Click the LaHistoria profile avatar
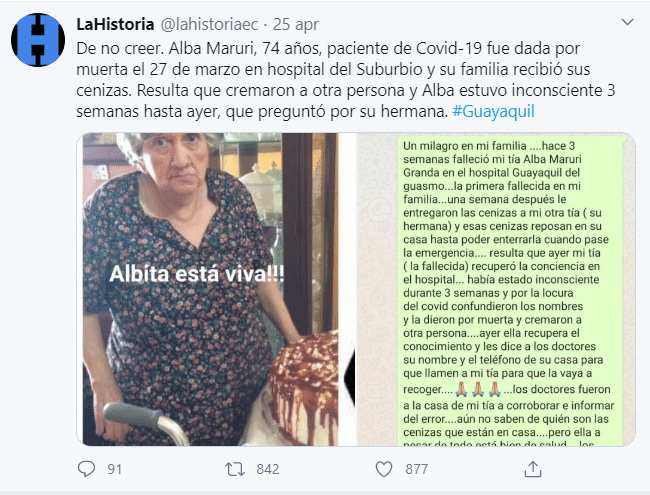The width and height of the screenshot is (650, 495). pyautogui.click(x=38, y=39)
